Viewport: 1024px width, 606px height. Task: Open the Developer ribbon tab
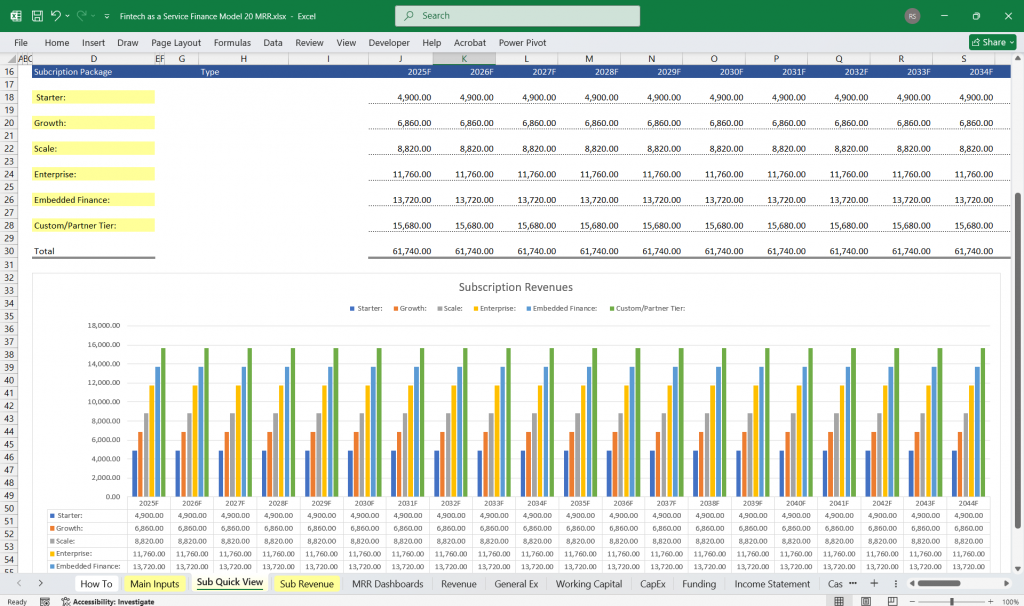[388, 42]
